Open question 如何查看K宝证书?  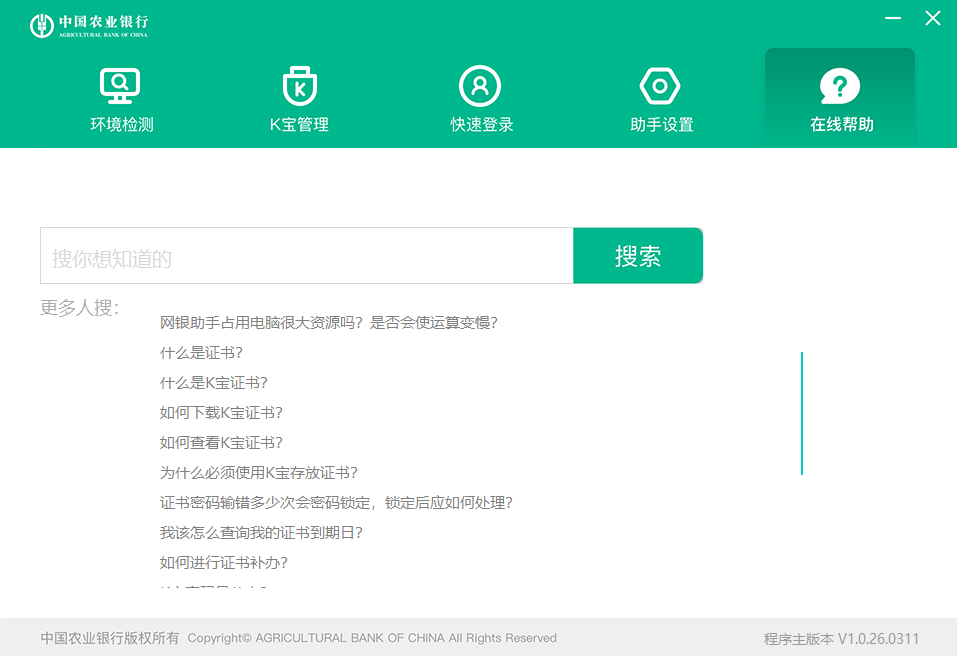point(221,442)
